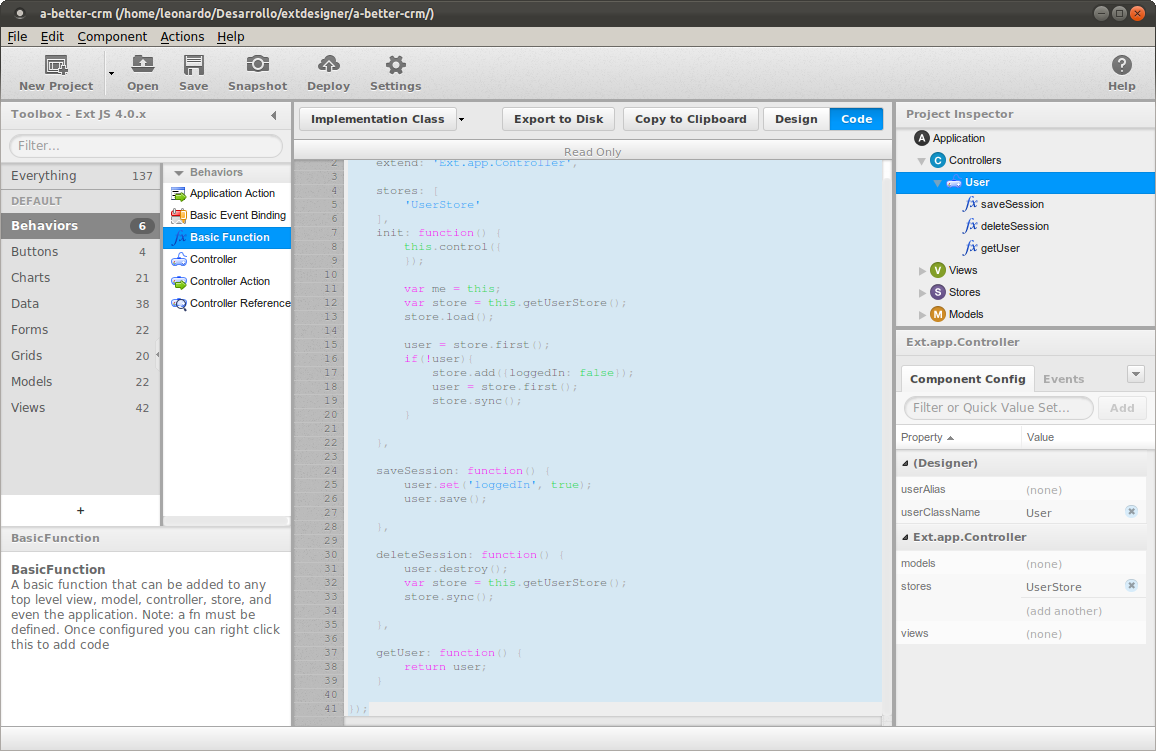Click Copy to Clipboard button
Screen dimensions: 1156x751
(691, 119)
